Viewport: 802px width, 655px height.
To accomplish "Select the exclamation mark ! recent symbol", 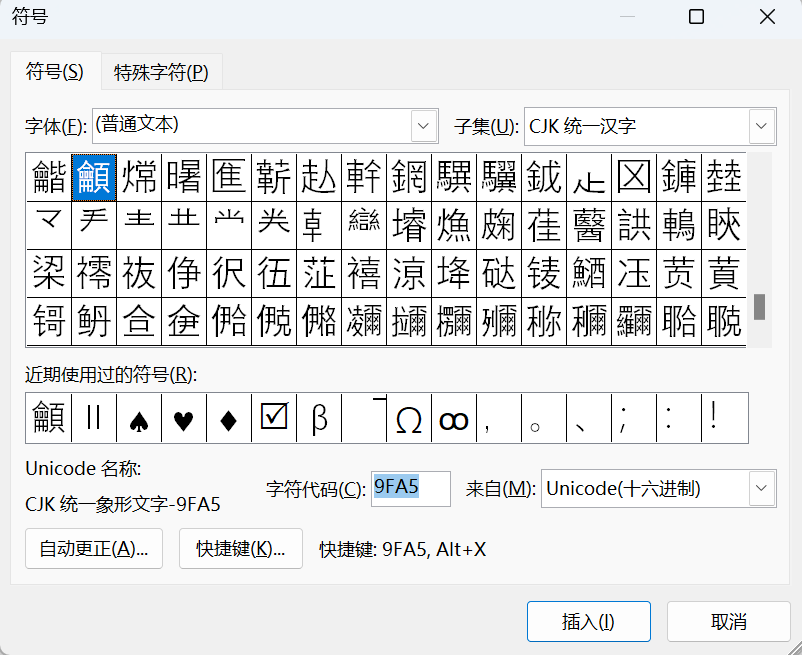I will tap(725, 418).
